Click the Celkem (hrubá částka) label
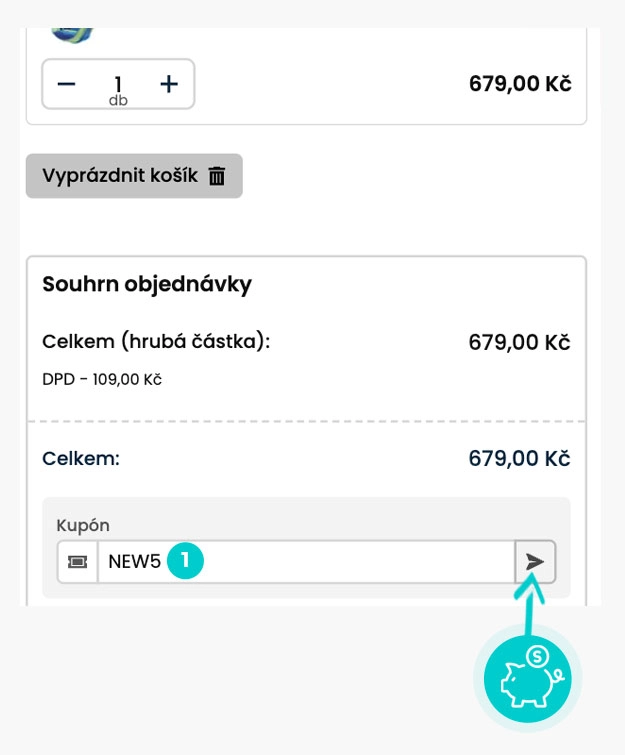 157,342
